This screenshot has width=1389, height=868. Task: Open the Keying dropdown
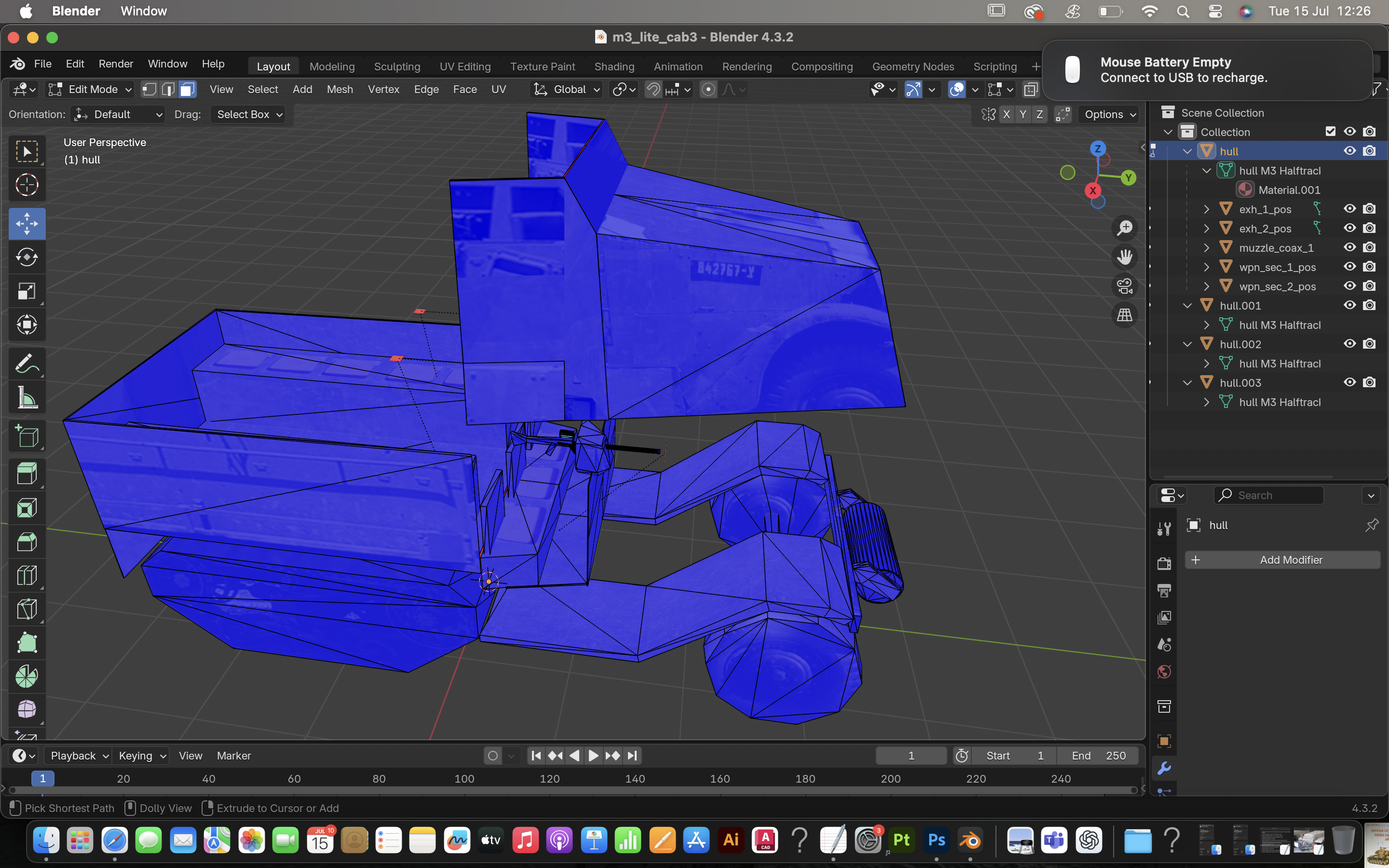pos(141,756)
